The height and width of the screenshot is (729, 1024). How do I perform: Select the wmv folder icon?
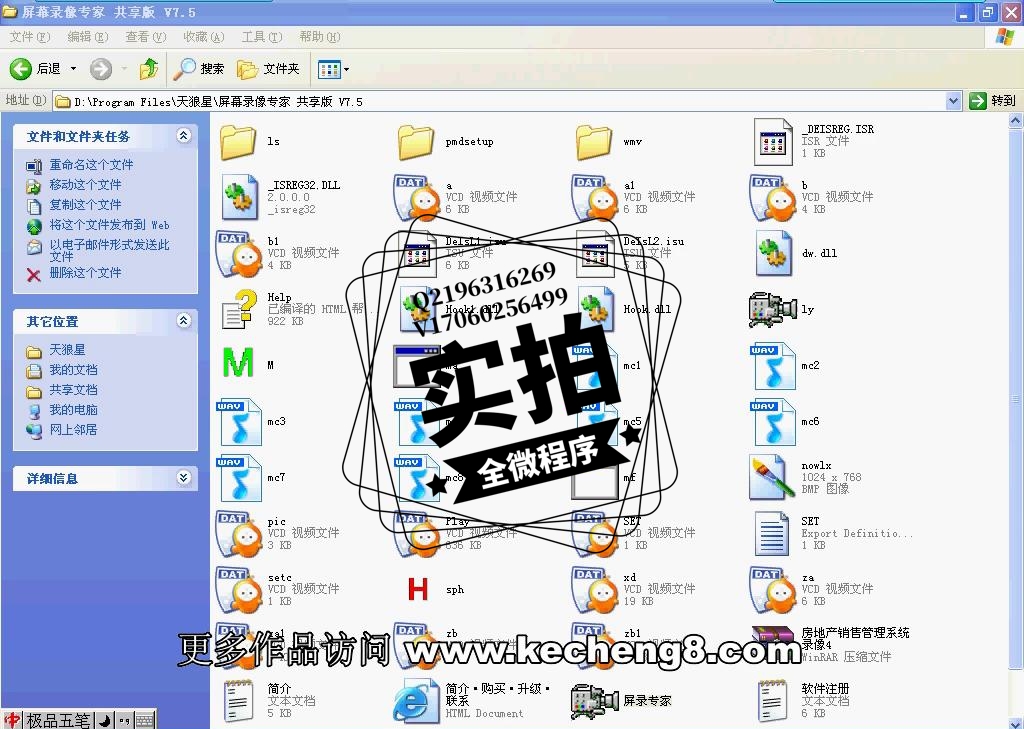(594, 142)
